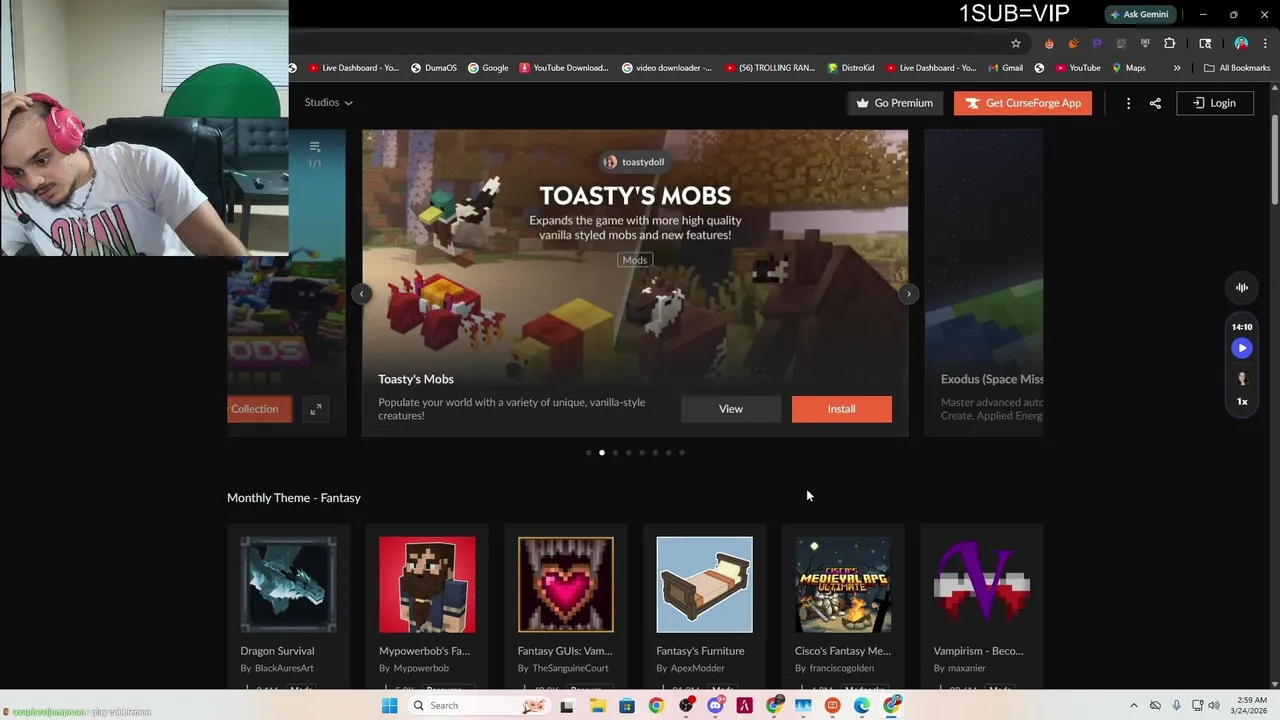Open the flame browser extension
Image resolution: width=1280 pixels, height=720 pixels.
click(x=1048, y=43)
